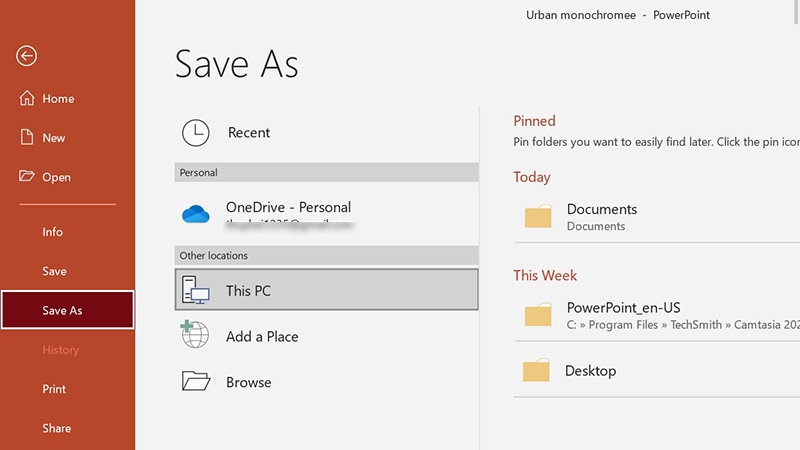Open the PowerPoint_en-US folder entry
Screen dimensions: 800x450
[x=657, y=315]
